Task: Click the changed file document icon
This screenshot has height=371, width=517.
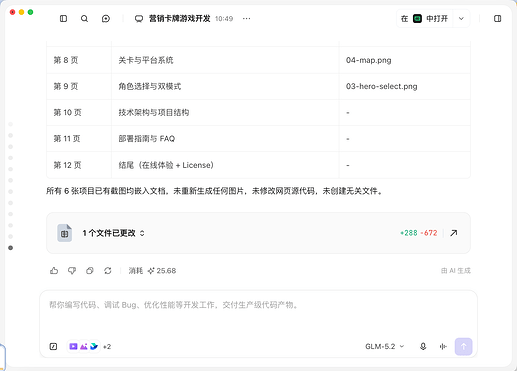Action: [x=64, y=233]
